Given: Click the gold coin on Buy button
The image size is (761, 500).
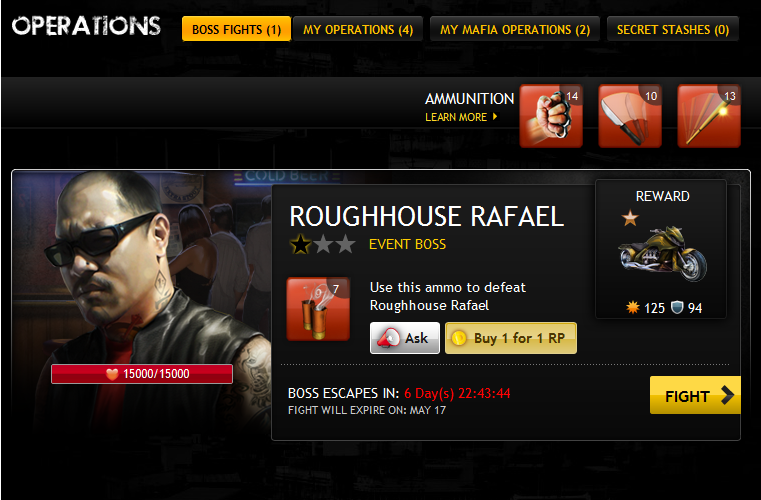Looking at the screenshot, I should tap(459, 338).
